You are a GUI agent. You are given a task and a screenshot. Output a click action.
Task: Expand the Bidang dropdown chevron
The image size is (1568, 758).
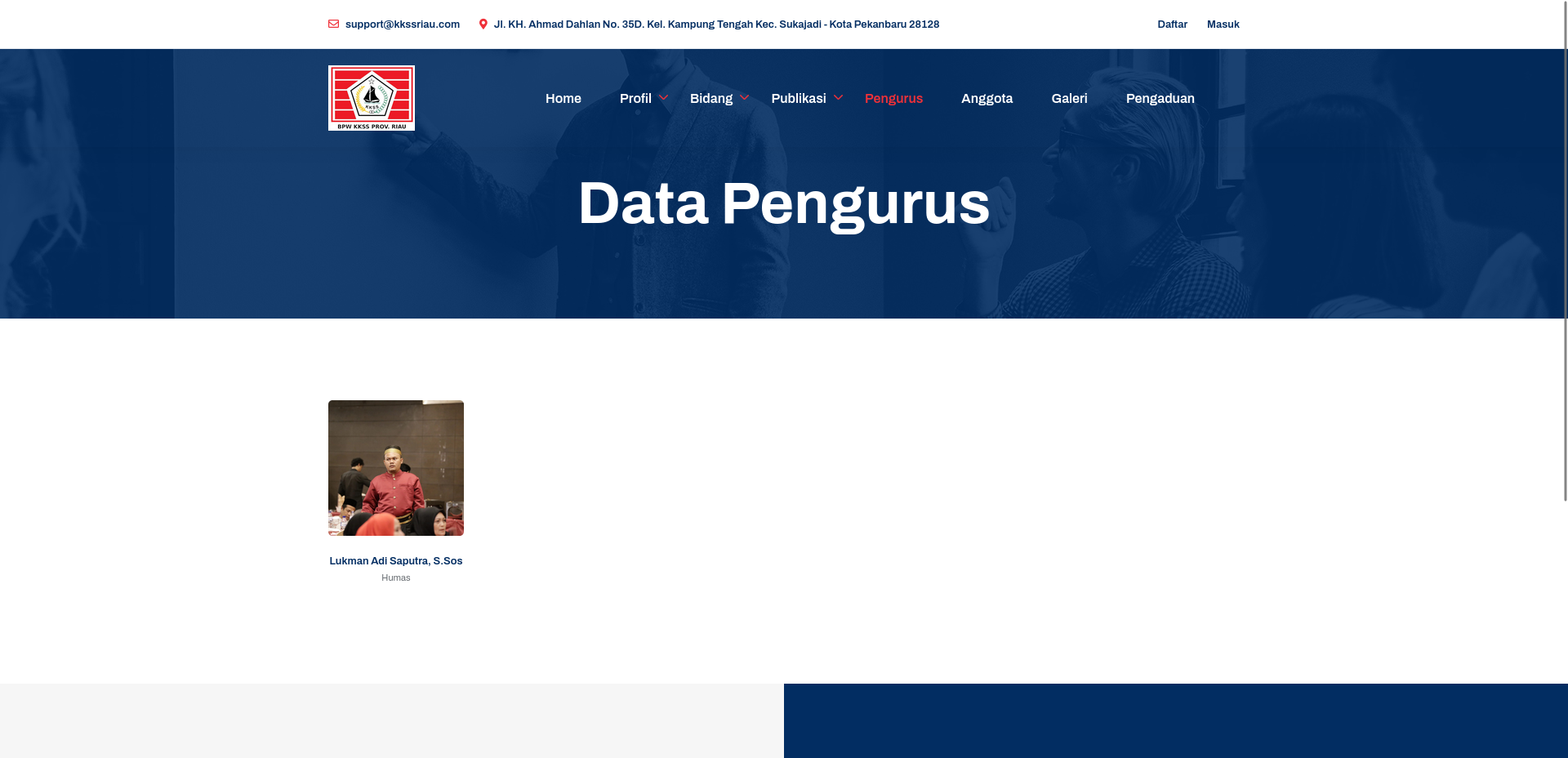click(x=744, y=97)
